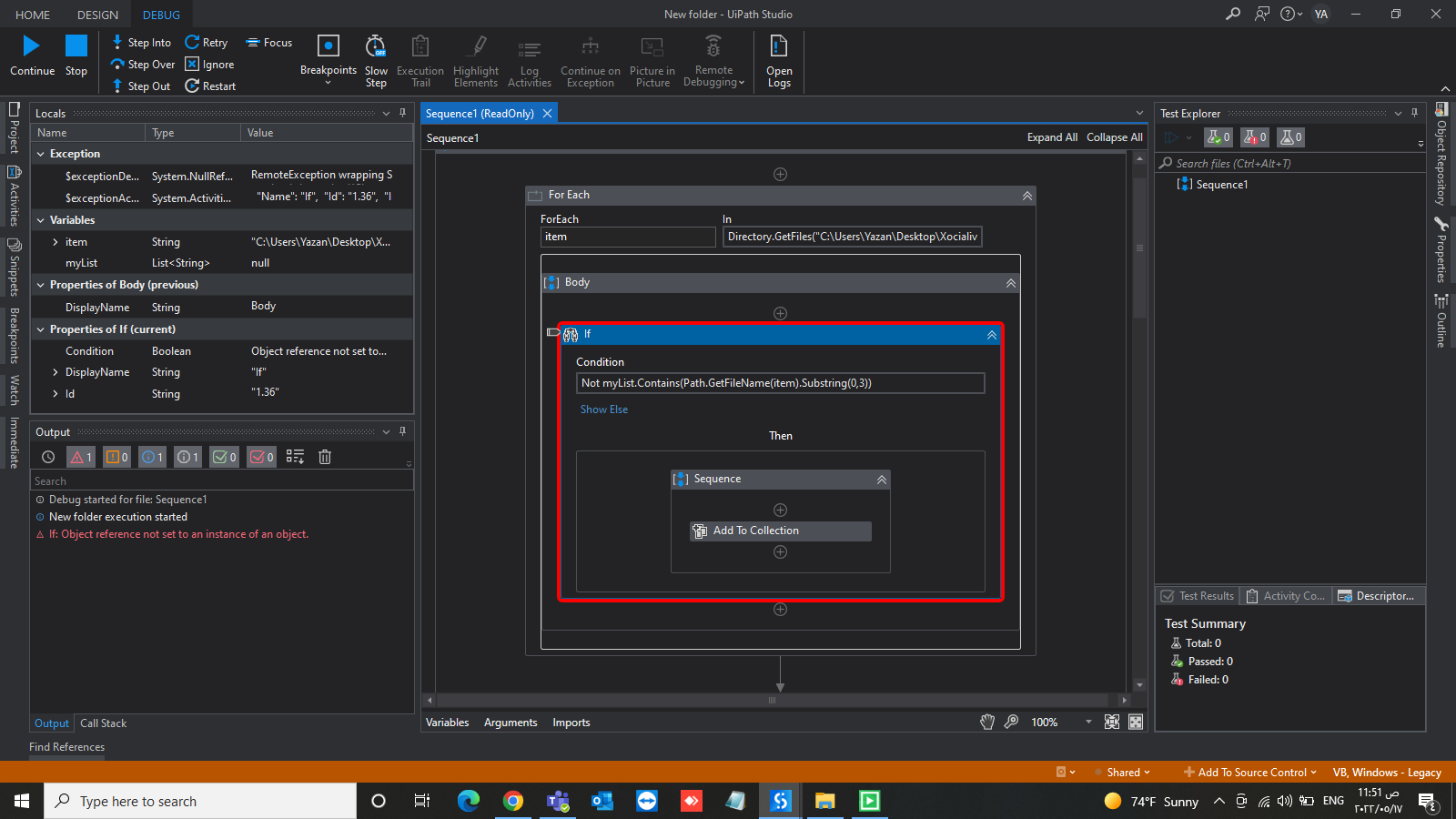Toggle the error messages filter in Output
The image size is (1456, 819).
coord(81,457)
